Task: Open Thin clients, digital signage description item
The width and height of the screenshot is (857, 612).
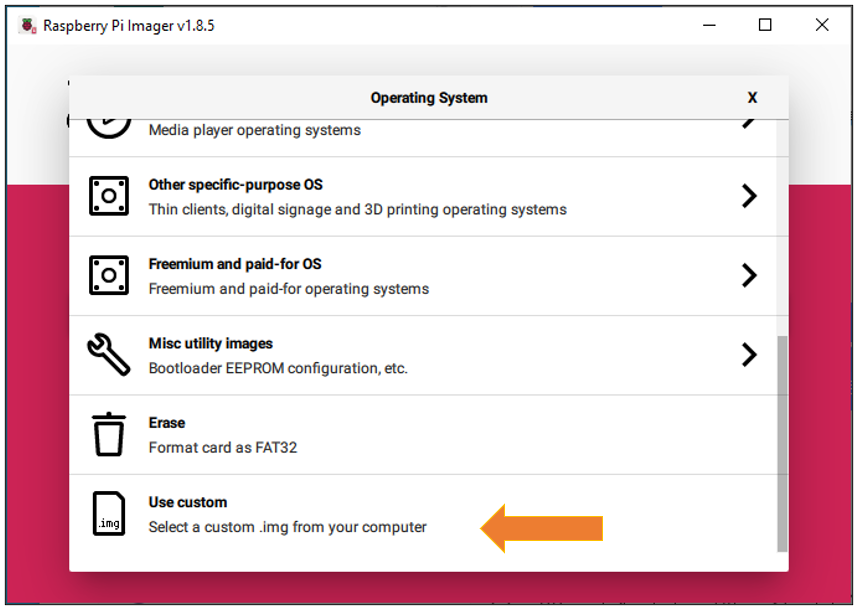Action: coord(357,209)
